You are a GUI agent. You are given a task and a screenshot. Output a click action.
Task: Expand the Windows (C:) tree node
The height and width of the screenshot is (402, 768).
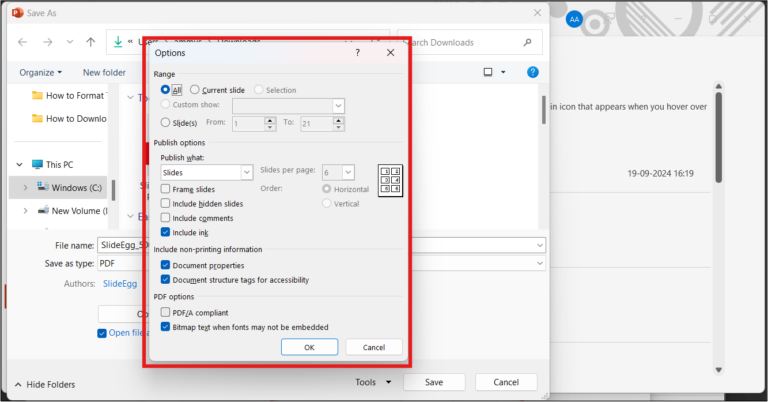pyautogui.click(x=25, y=187)
